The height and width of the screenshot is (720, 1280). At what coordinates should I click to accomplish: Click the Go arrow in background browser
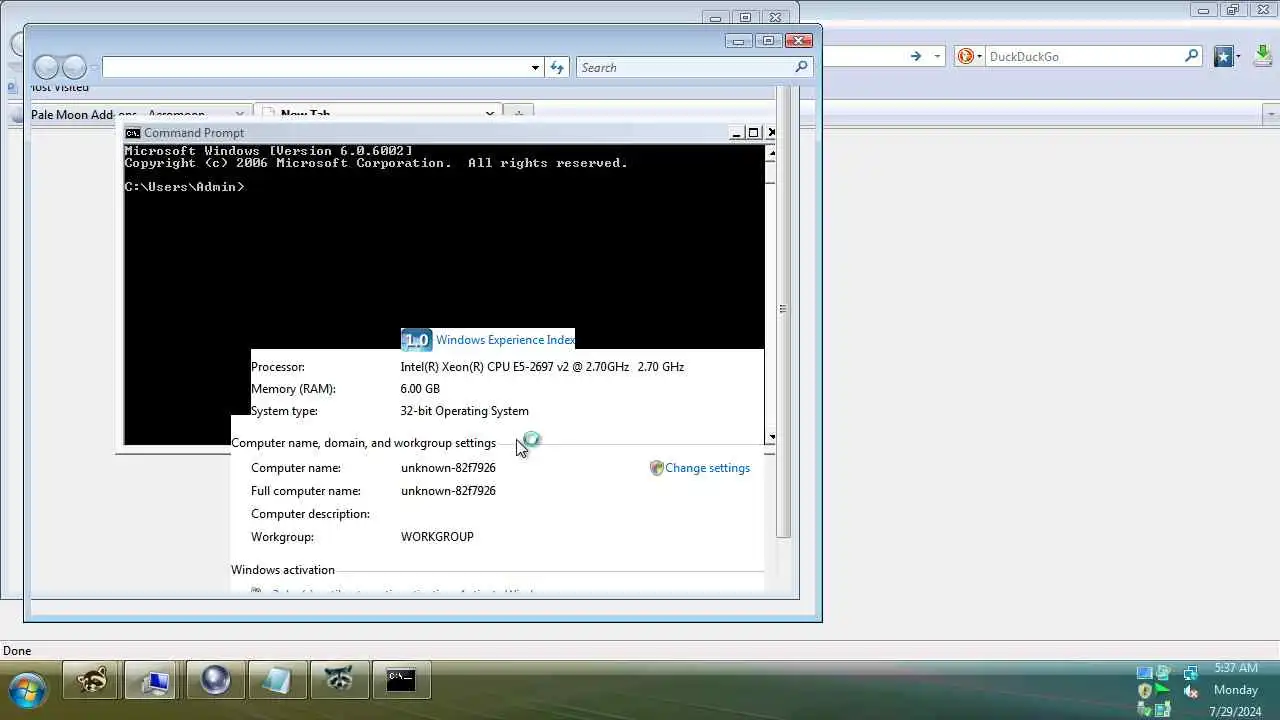(916, 56)
